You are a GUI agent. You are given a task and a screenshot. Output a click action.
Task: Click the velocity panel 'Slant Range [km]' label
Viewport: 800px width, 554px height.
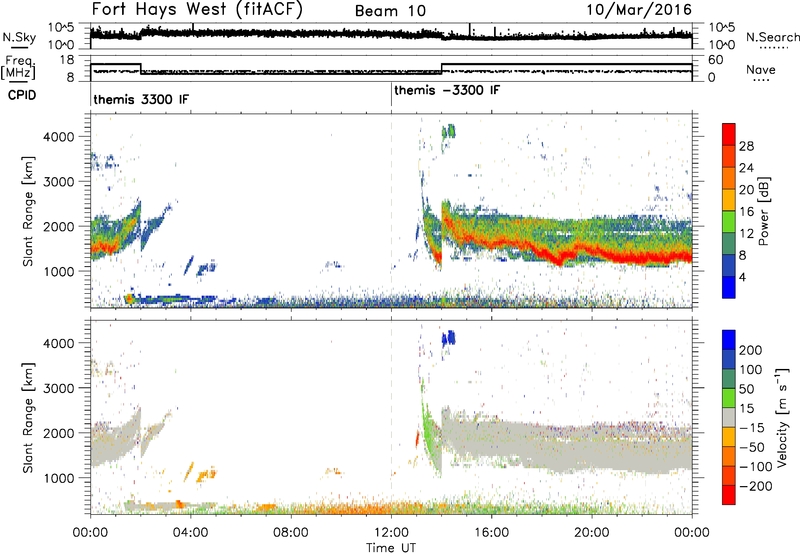pos(28,417)
